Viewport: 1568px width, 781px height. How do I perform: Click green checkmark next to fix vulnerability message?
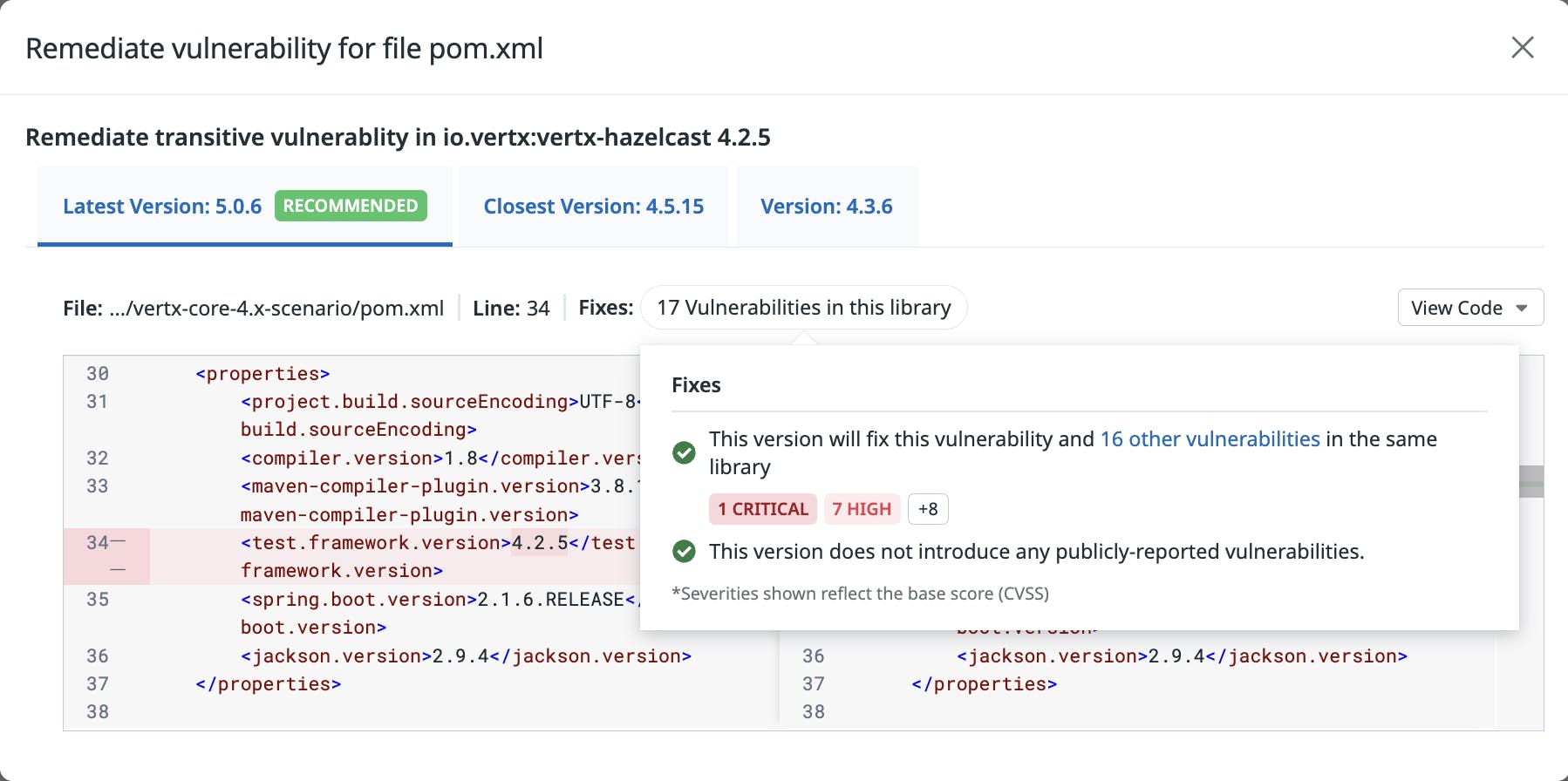click(685, 452)
